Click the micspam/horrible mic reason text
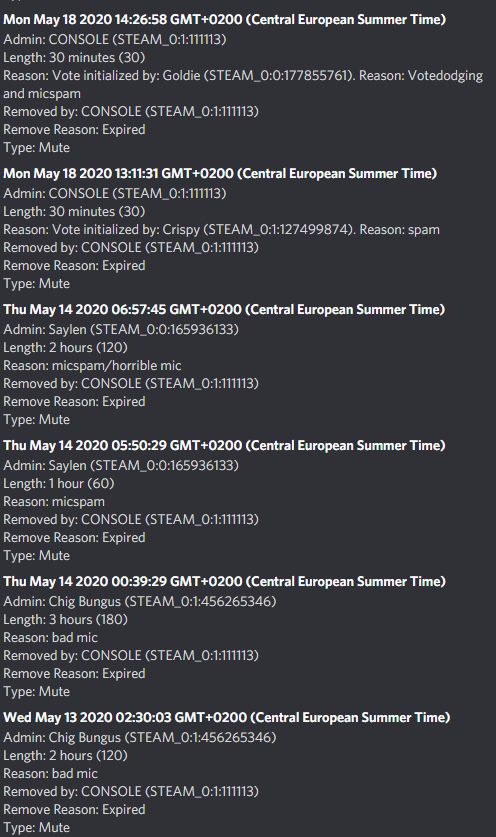 point(116,366)
